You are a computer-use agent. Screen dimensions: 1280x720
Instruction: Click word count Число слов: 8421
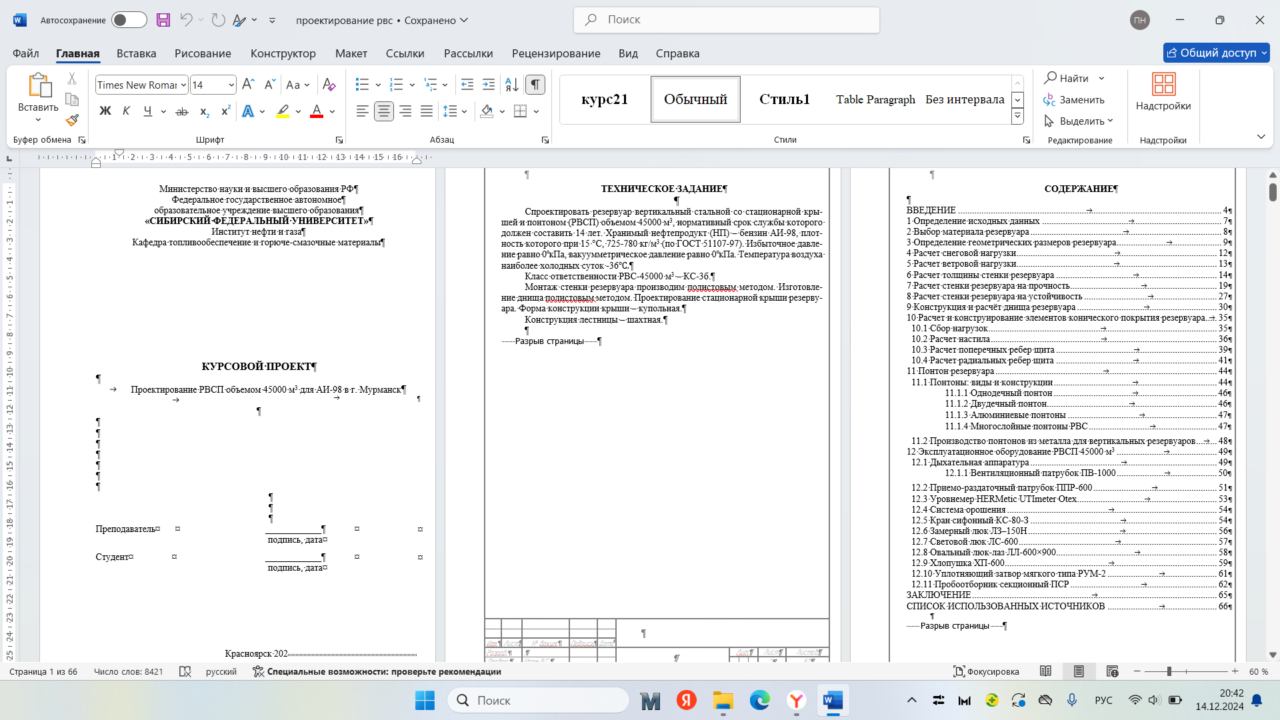click(x=126, y=672)
